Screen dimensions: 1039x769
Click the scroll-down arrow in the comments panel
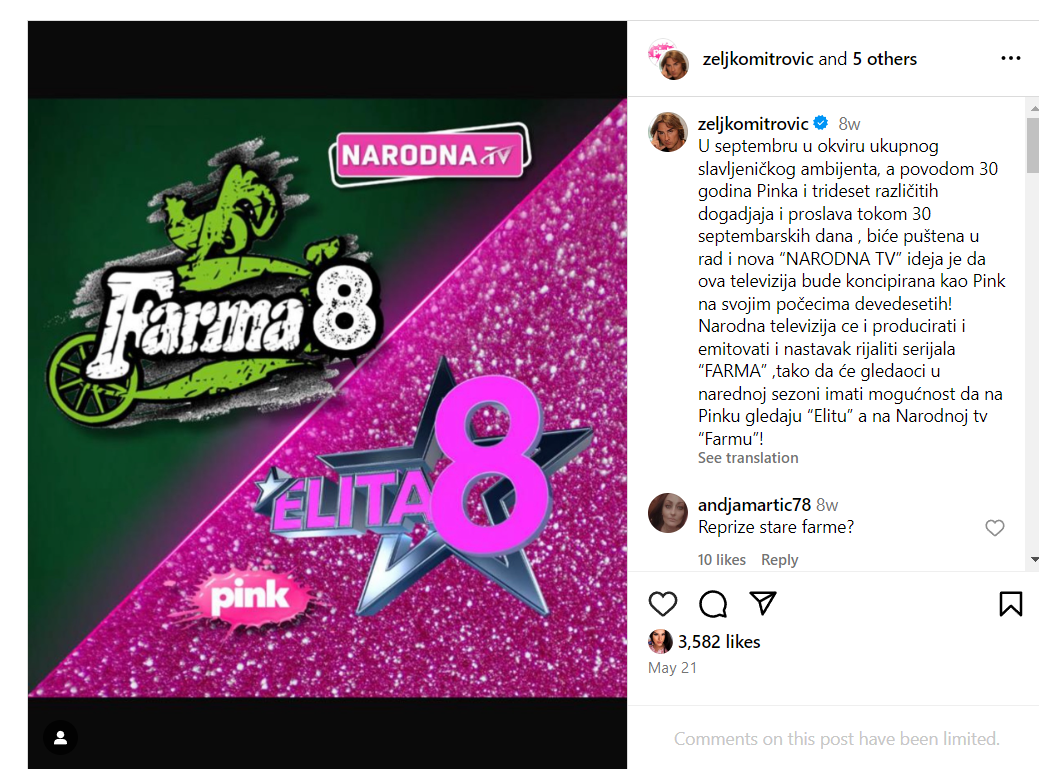(1034, 560)
